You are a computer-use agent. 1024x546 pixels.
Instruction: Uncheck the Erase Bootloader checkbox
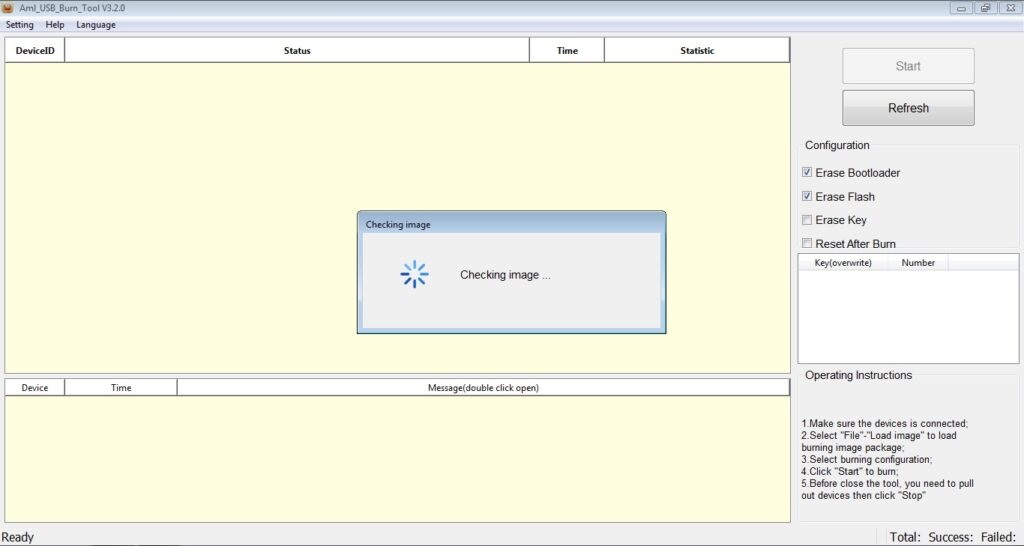[807, 172]
